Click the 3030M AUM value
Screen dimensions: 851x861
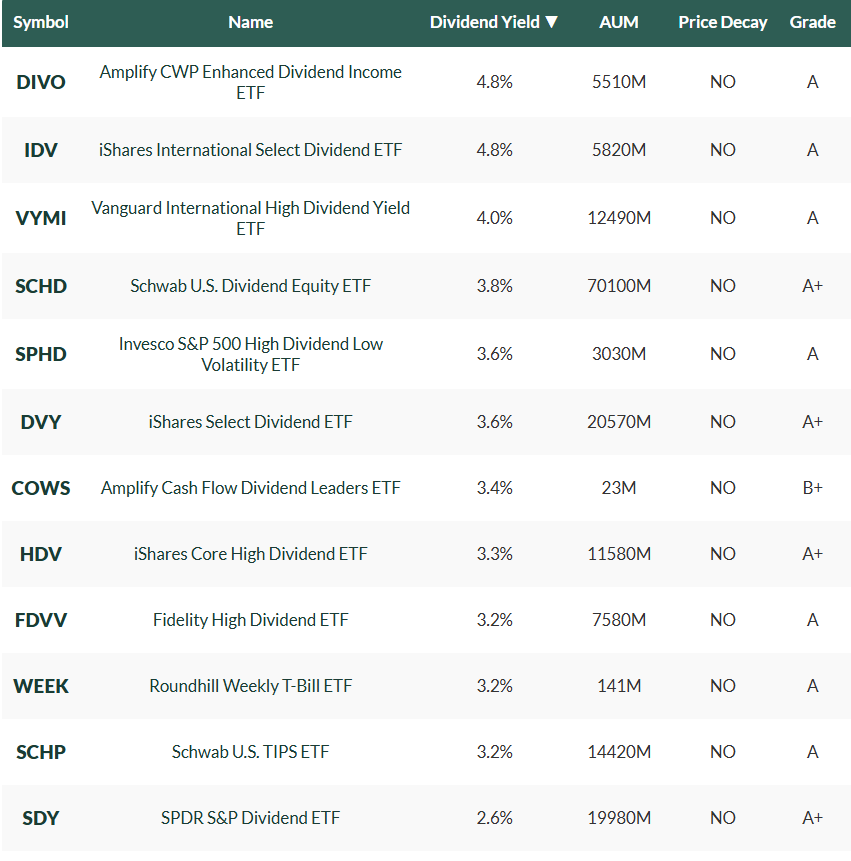[x=619, y=354]
